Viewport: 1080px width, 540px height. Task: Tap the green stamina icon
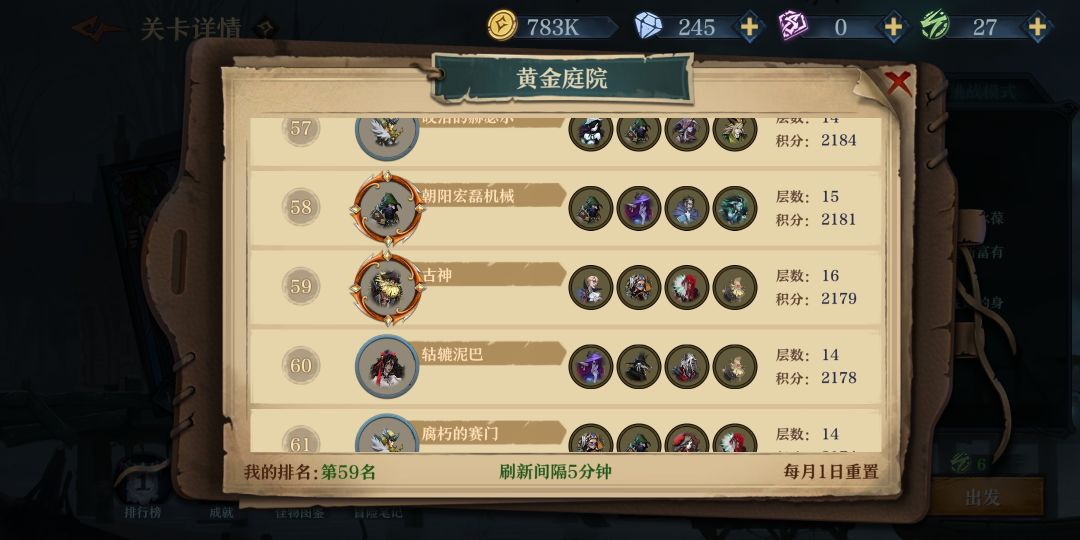click(935, 26)
